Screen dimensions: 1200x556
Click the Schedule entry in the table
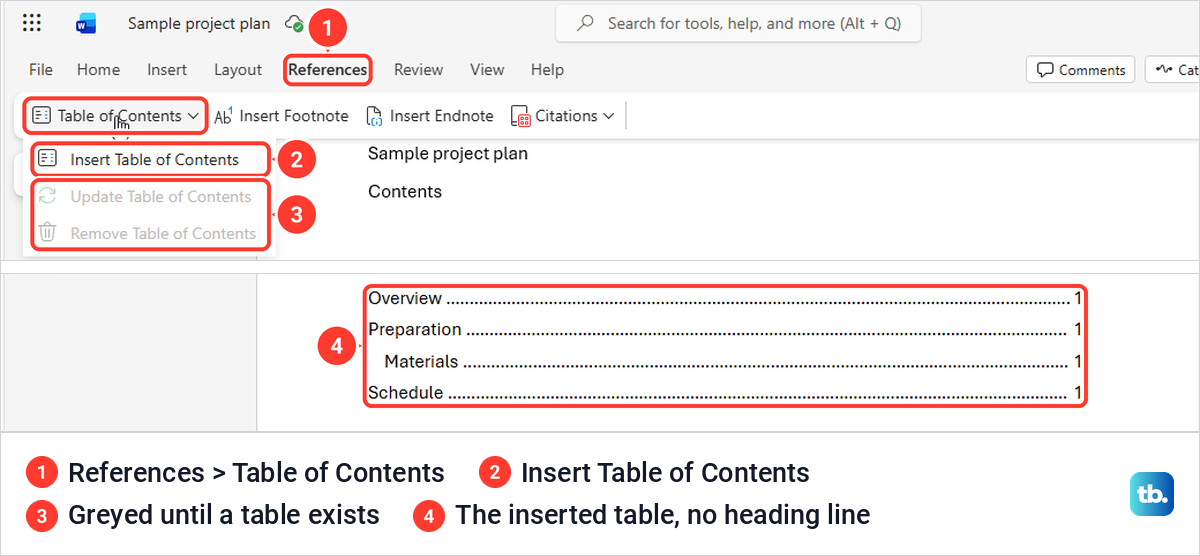(x=725, y=393)
